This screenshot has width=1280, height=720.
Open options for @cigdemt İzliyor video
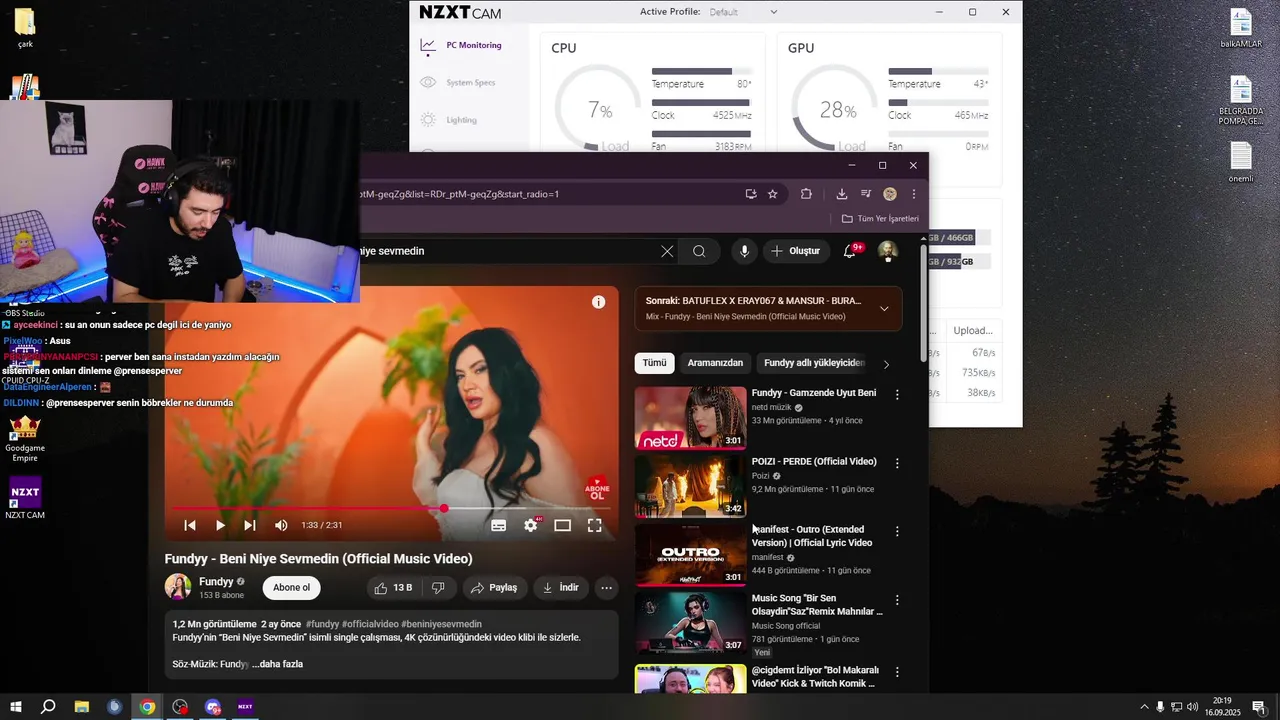[897, 672]
